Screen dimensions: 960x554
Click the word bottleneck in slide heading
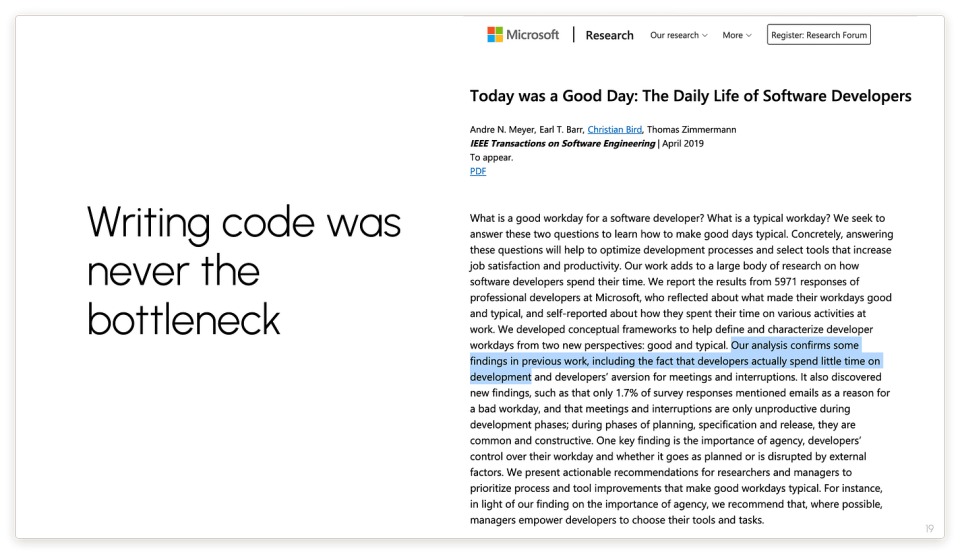click(184, 320)
